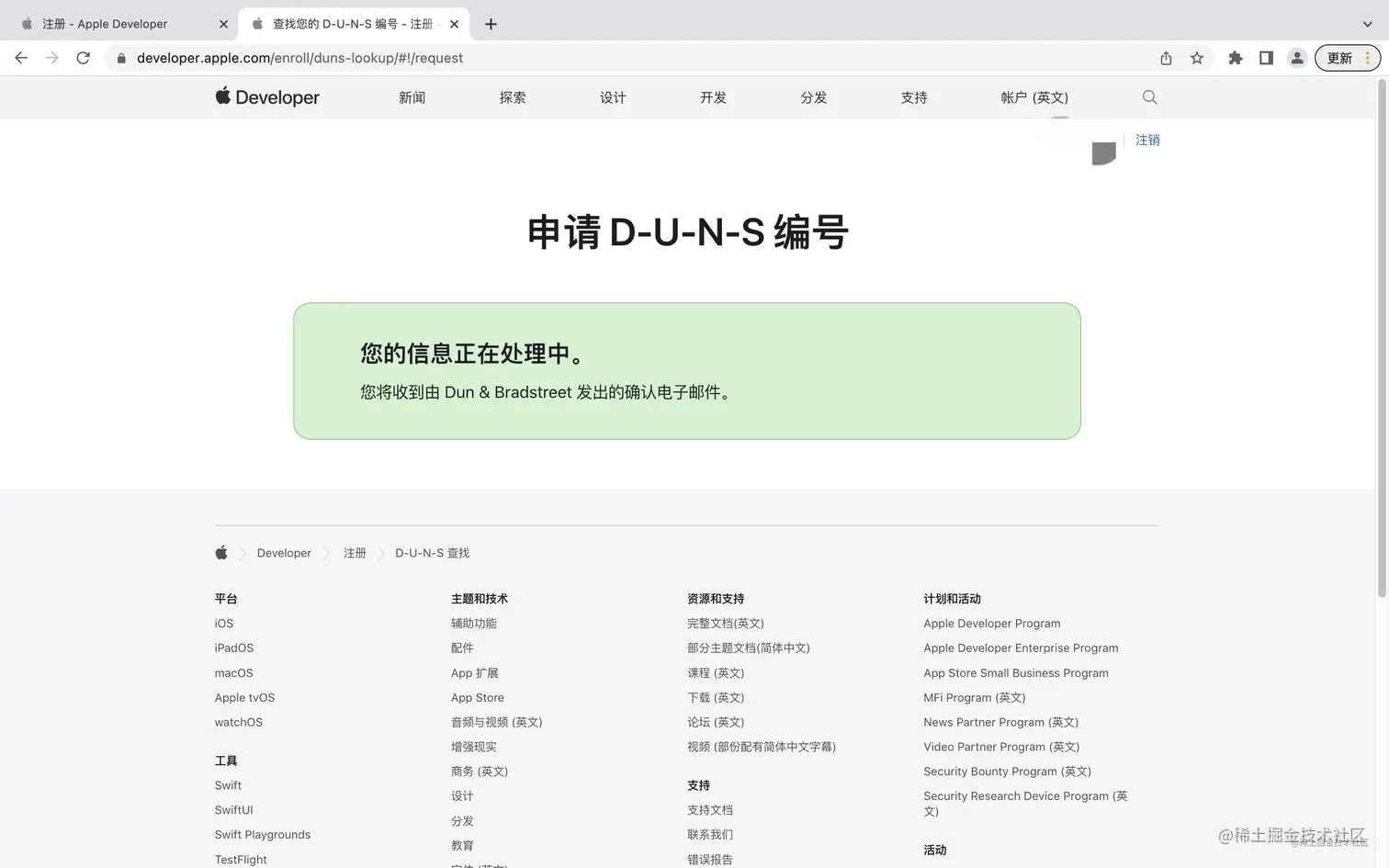The height and width of the screenshot is (868, 1389).
Task: Click the browser forward arrow
Action: click(52, 58)
